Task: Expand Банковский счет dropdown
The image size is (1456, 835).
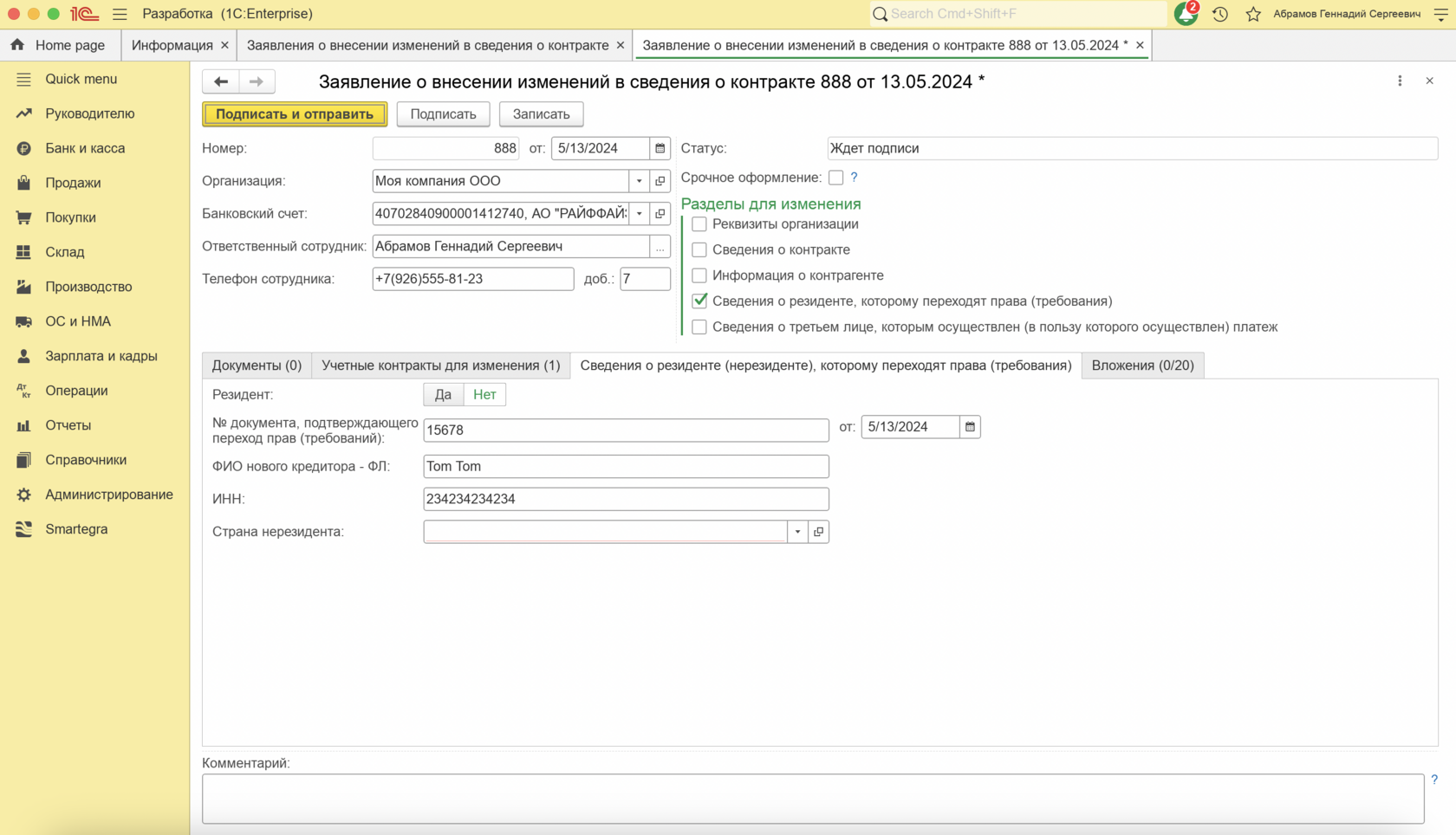Action: 640,214
